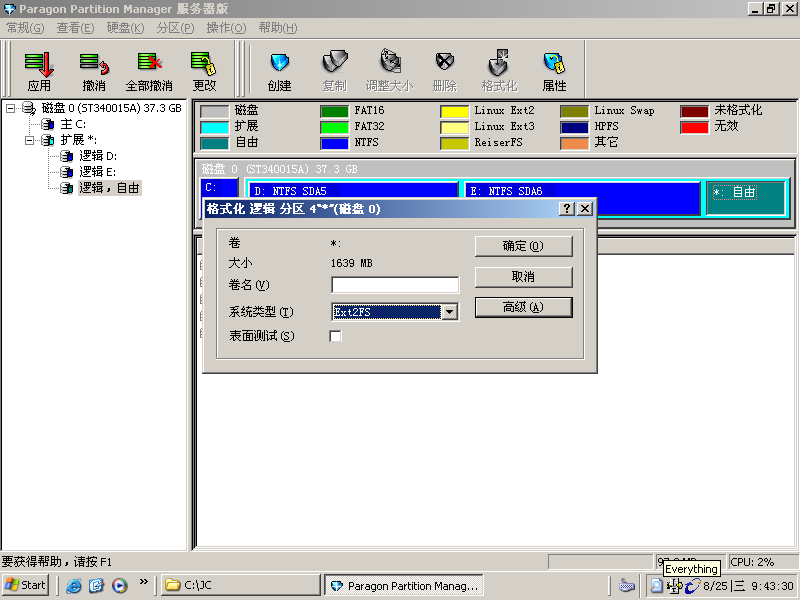Open the system type (系统类型) dropdown
Screen dimensions: 800x600
click(449, 312)
